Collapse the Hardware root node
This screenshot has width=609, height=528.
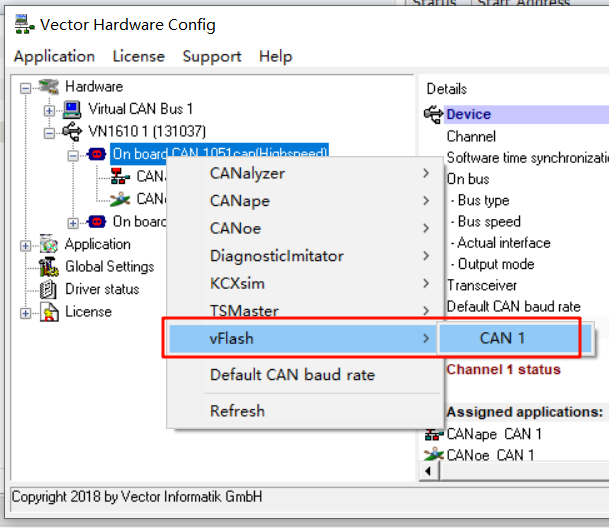coord(26,88)
